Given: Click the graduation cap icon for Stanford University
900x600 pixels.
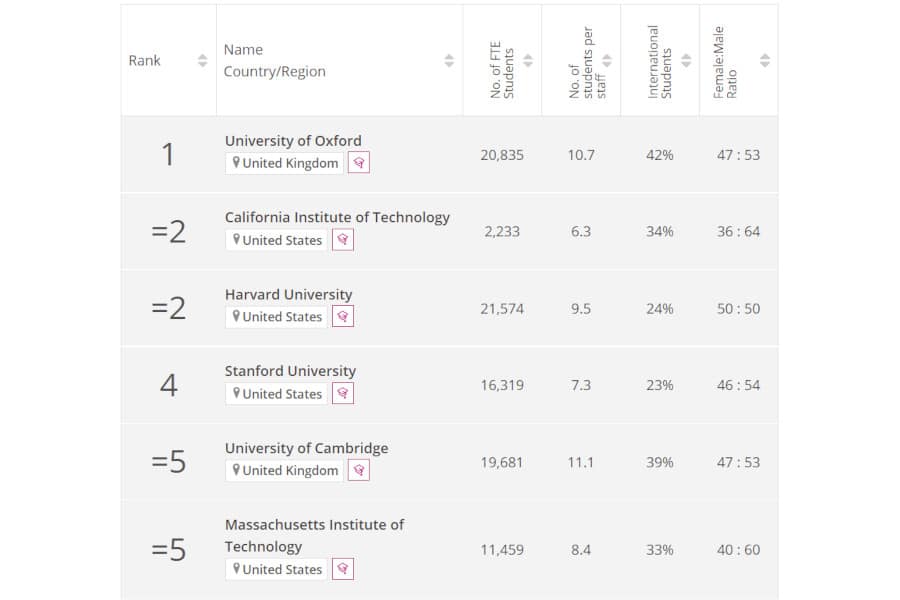Looking at the screenshot, I should (343, 393).
